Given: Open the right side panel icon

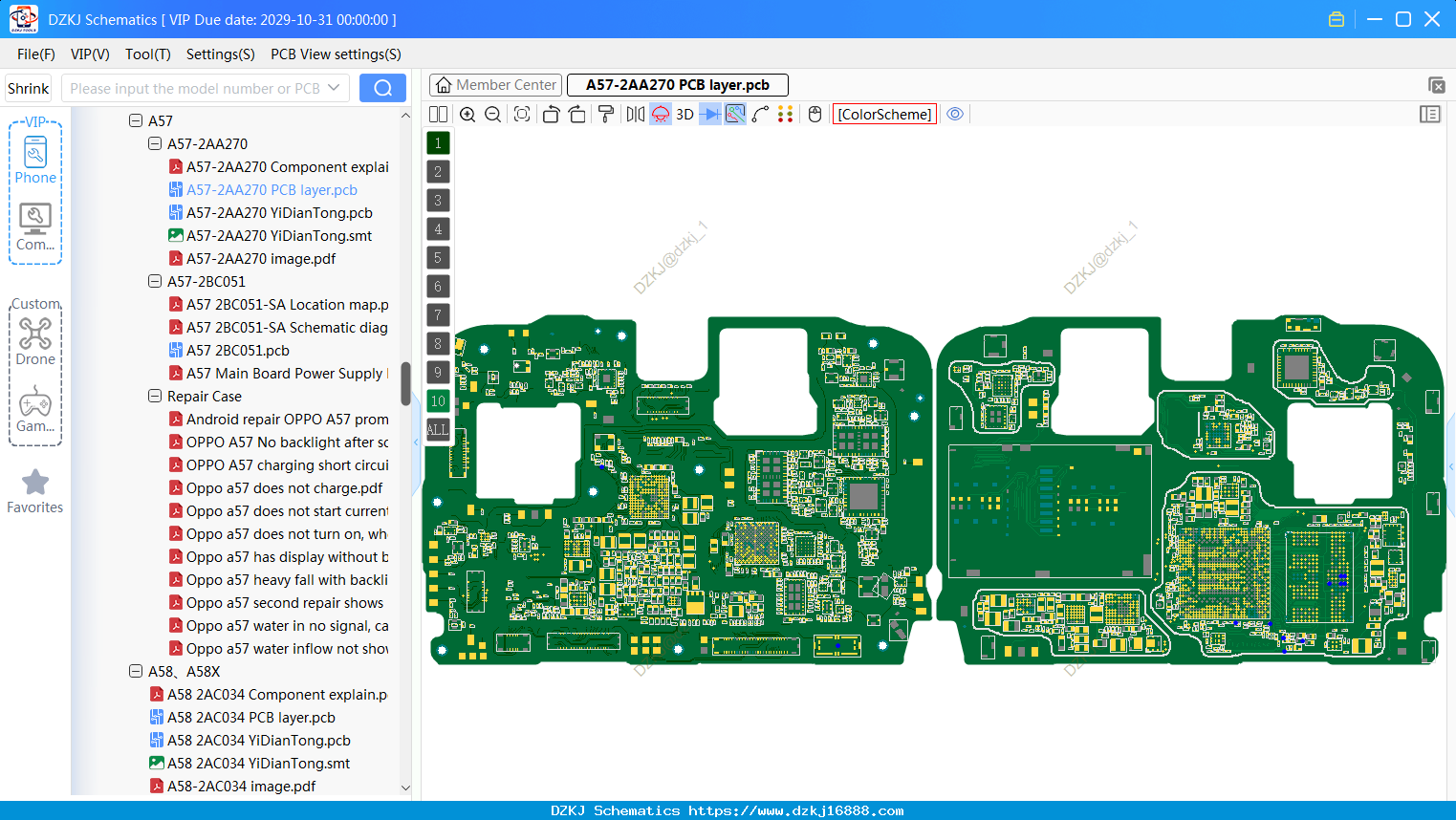Looking at the screenshot, I should 1430,115.
